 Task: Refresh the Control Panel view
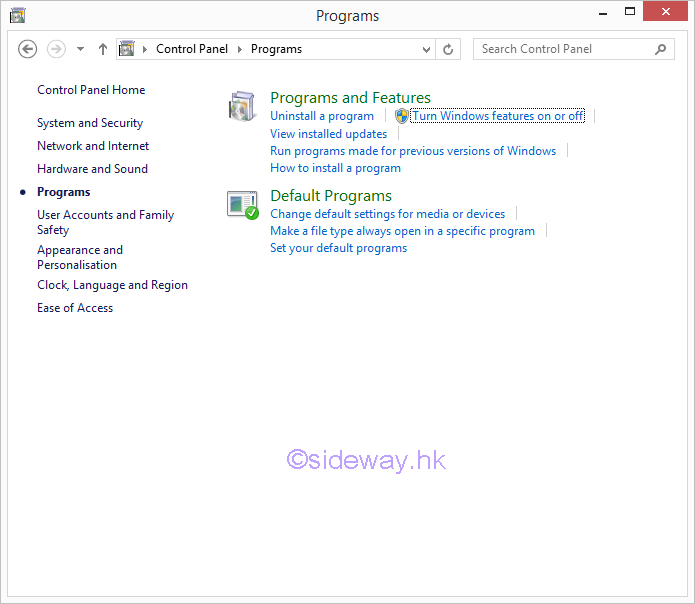click(449, 49)
